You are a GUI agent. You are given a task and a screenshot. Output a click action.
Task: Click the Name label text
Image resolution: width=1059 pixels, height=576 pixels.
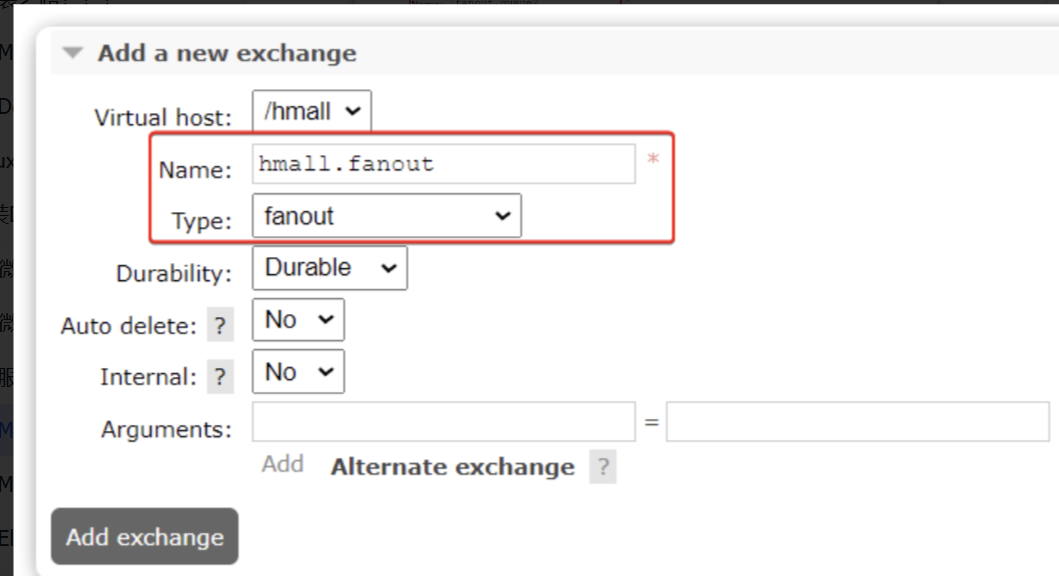pyautogui.click(x=195, y=170)
